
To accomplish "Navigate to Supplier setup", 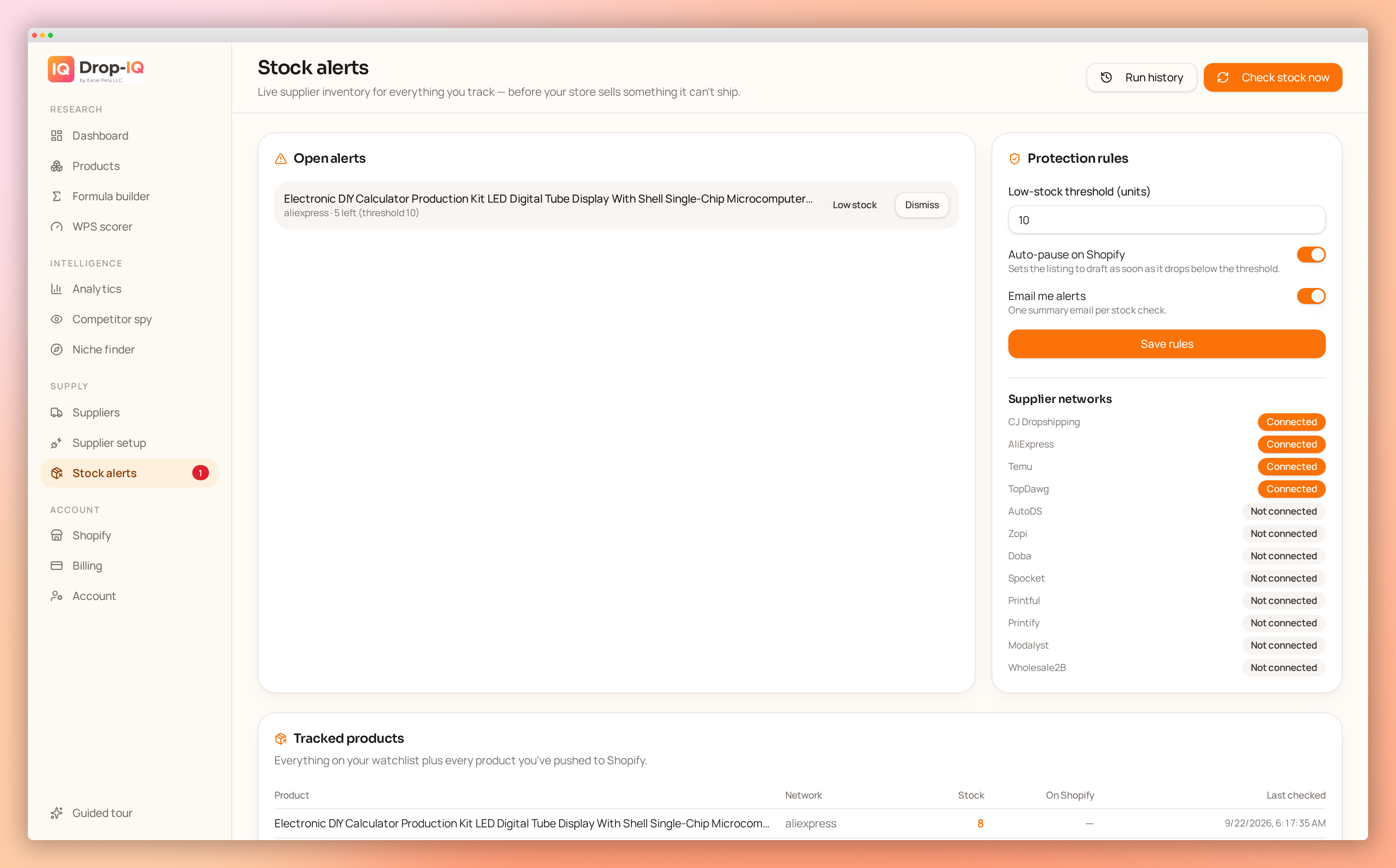I will pyautogui.click(x=130, y=443).
